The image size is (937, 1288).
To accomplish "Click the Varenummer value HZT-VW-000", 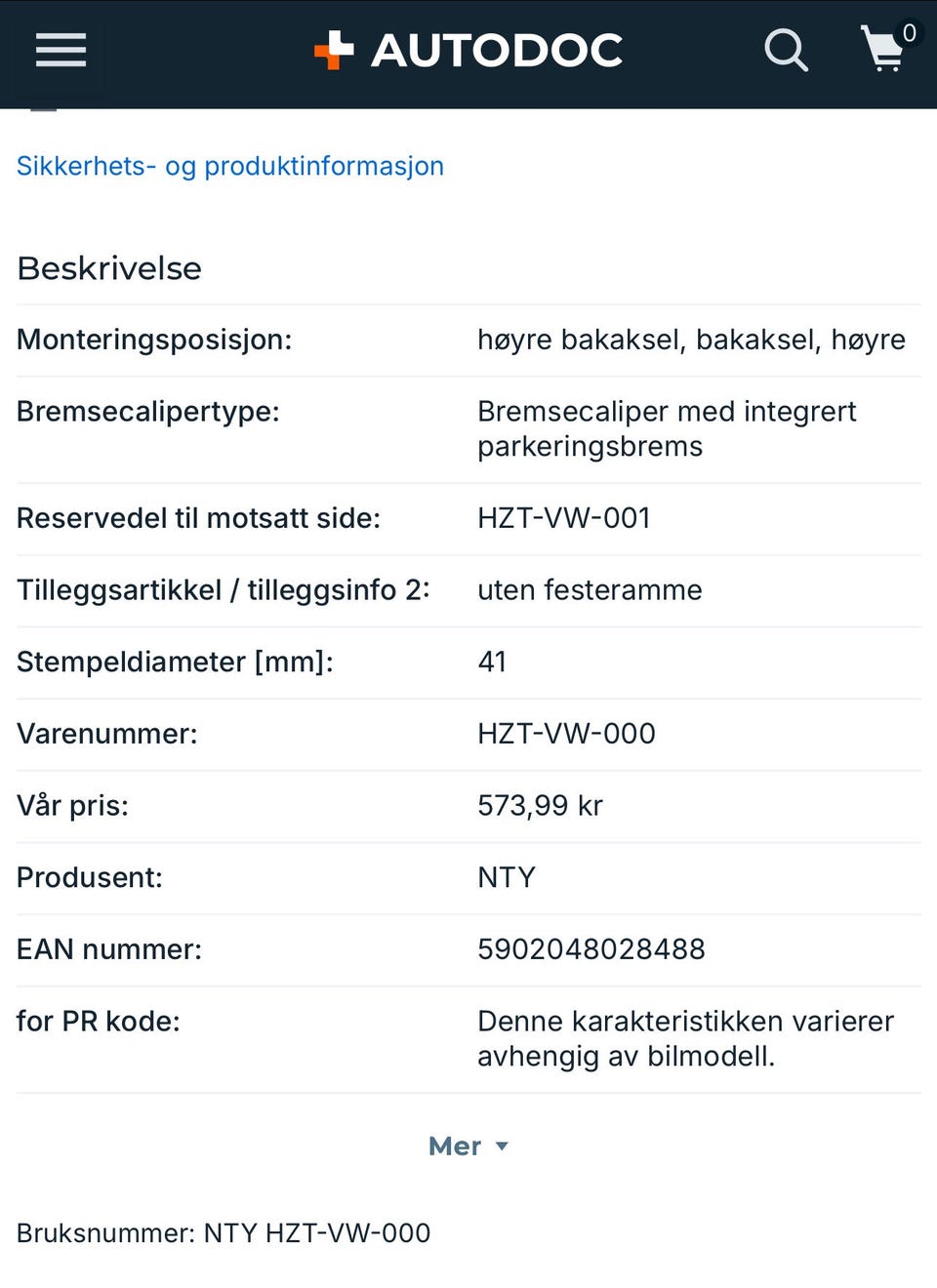I will [566, 734].
